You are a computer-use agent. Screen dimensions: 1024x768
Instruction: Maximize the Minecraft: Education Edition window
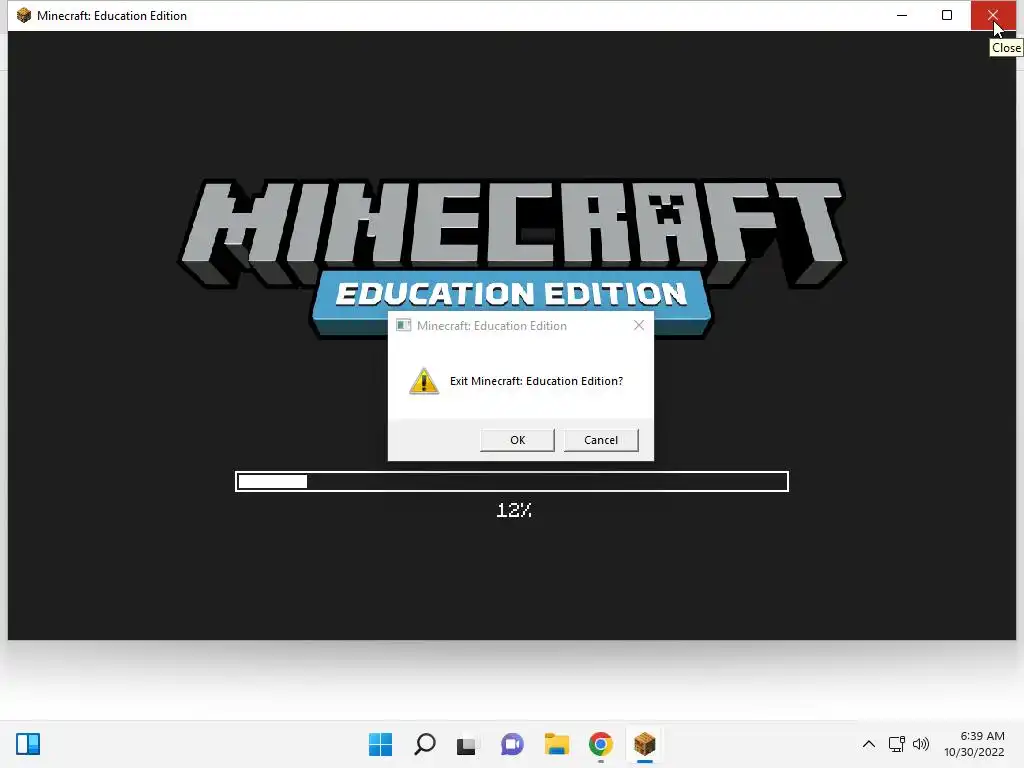point(947,15)
